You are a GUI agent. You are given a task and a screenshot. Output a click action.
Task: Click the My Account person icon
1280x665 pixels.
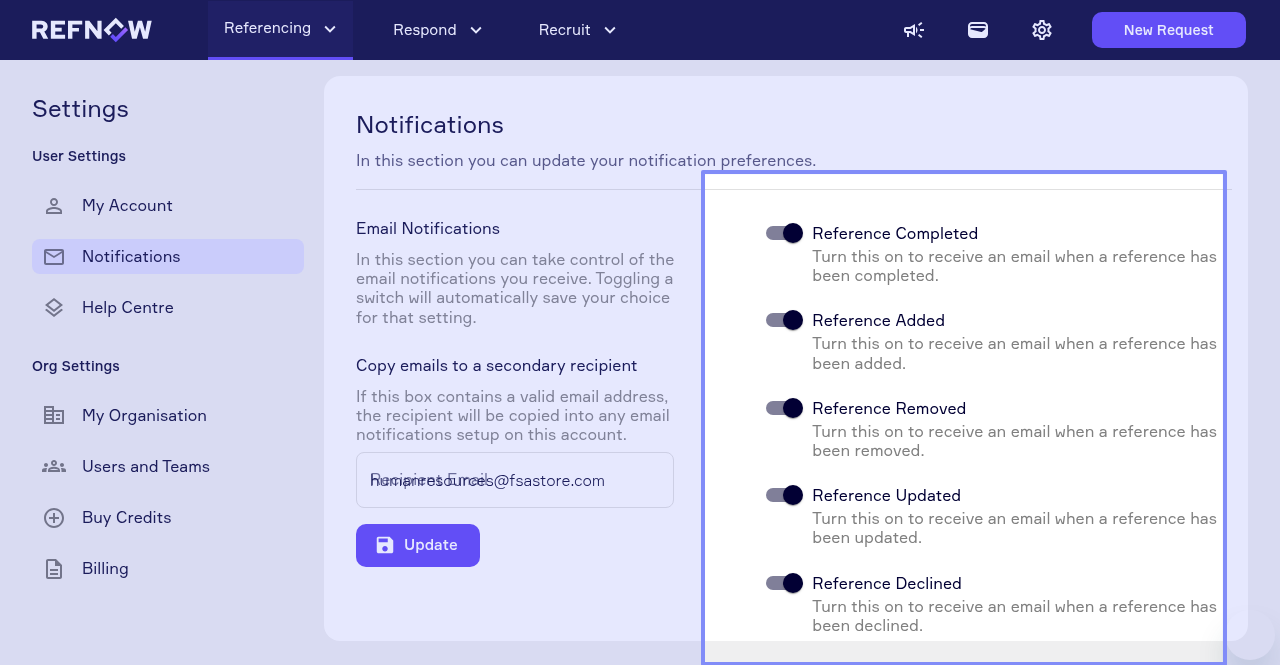(54, 206)
